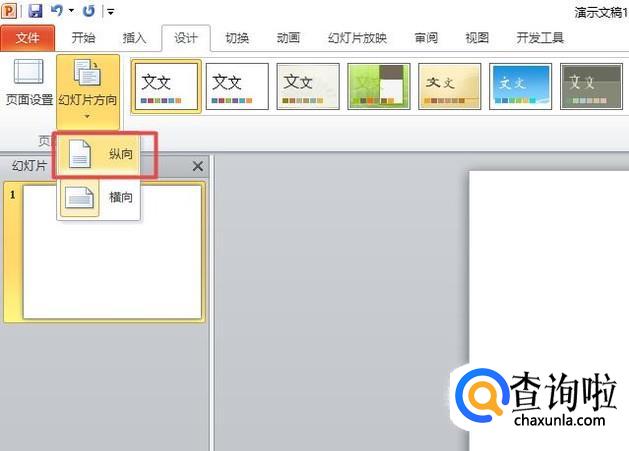Switch to the 插入 (Insert) tab
Image resolution: width=629 pixels, height=451 pixels.
click(134, 38)
